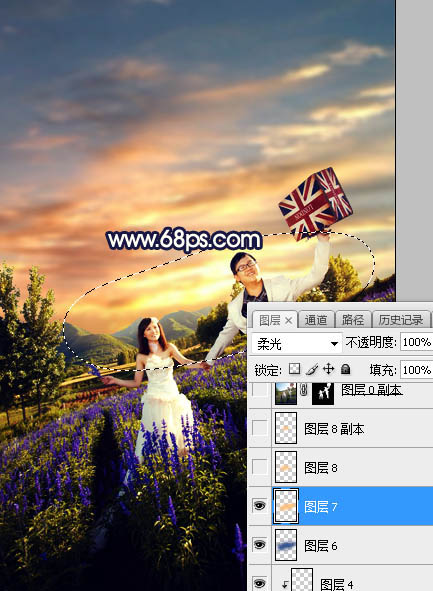Click the lock position move icon

pos(329,369)
